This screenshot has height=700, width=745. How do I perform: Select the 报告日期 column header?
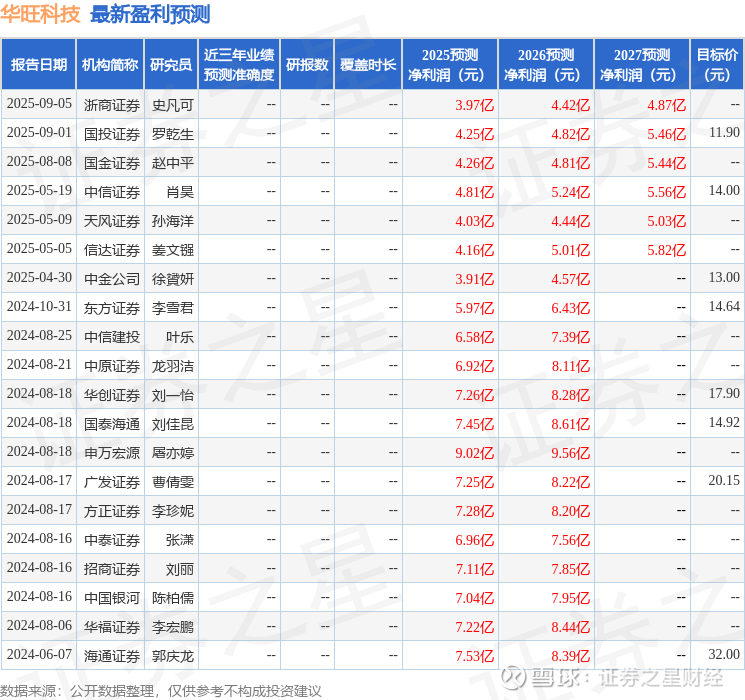coord(38,65)
